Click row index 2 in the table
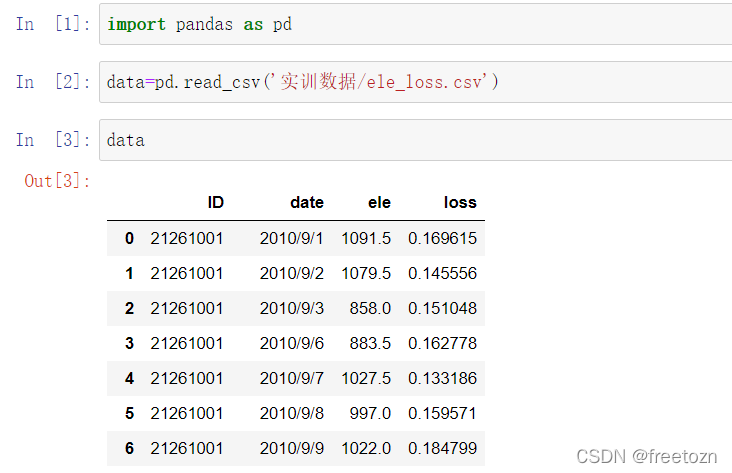732x473 pixels. tap(129, 308)
